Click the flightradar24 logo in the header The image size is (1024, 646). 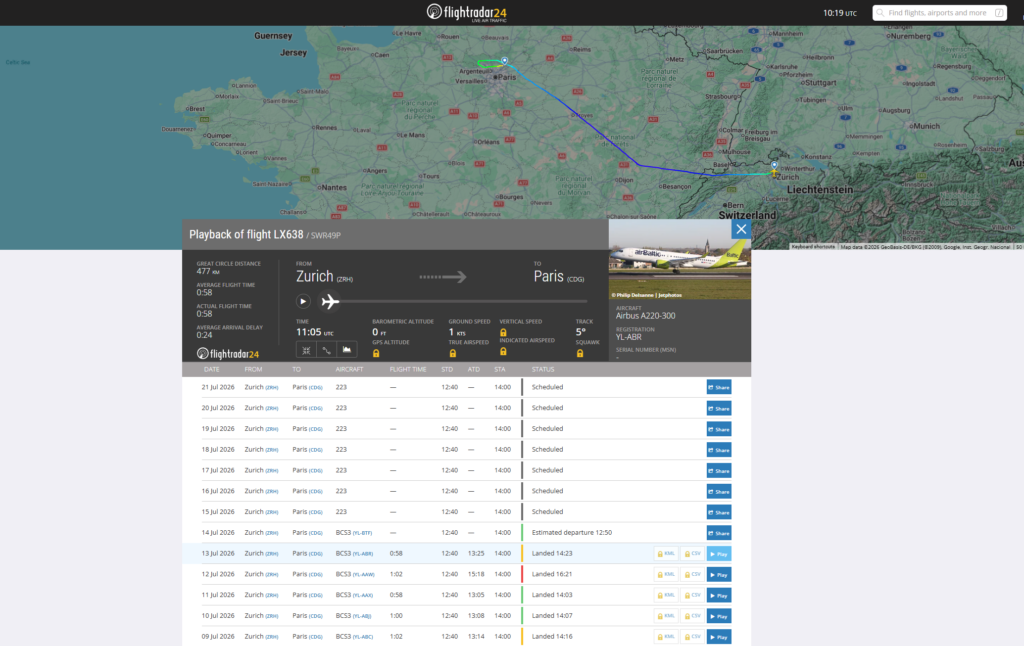(x=466, y=12)
